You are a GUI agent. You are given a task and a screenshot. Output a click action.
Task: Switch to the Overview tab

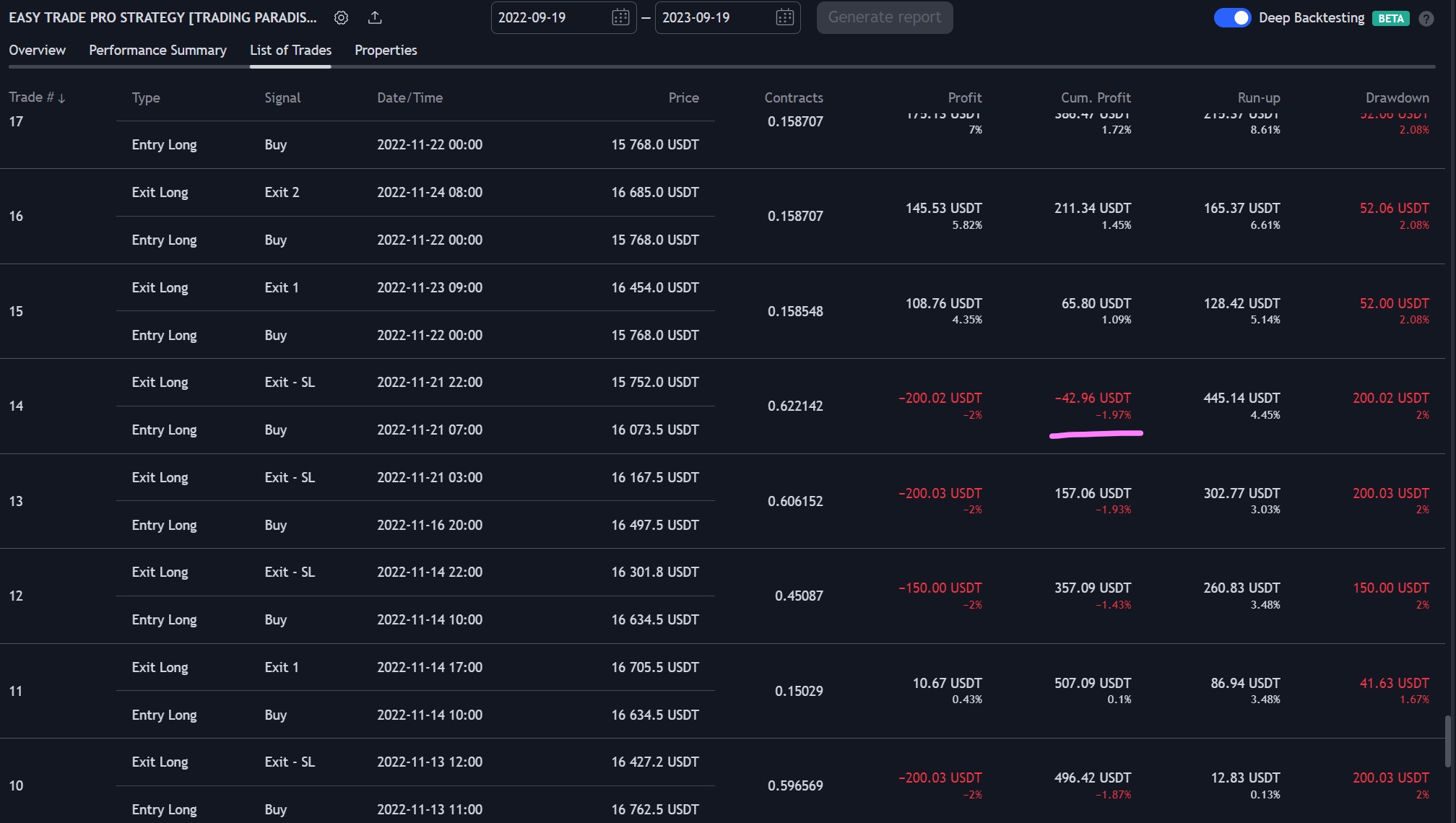click(x=37, y=50)
